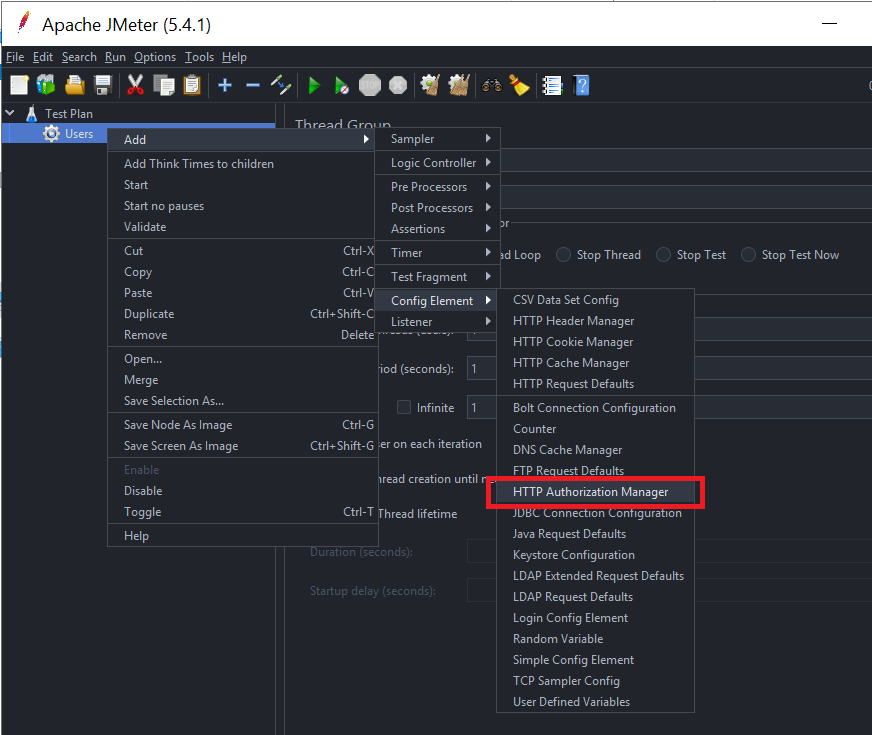Choose Random Variable config element
The image size is (872, 735).
point(595,639)
